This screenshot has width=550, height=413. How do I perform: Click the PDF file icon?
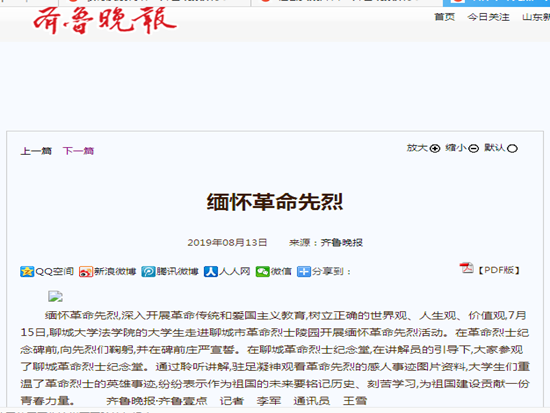point(467,268)
